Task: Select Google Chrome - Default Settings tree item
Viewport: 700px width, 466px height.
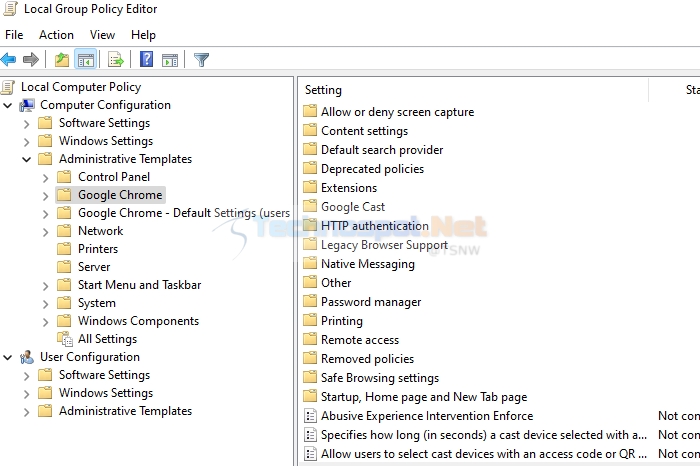Action: click(183, 213)
